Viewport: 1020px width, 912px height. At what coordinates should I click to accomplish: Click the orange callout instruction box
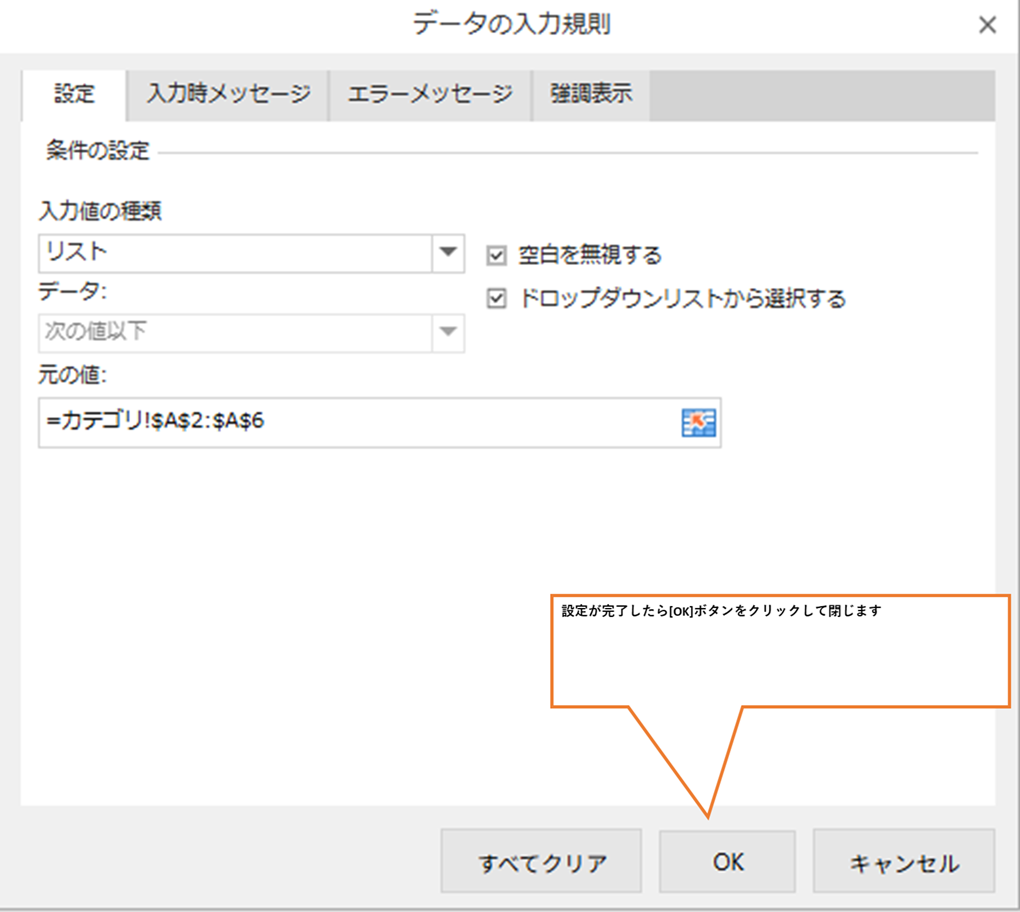(780, 652)
